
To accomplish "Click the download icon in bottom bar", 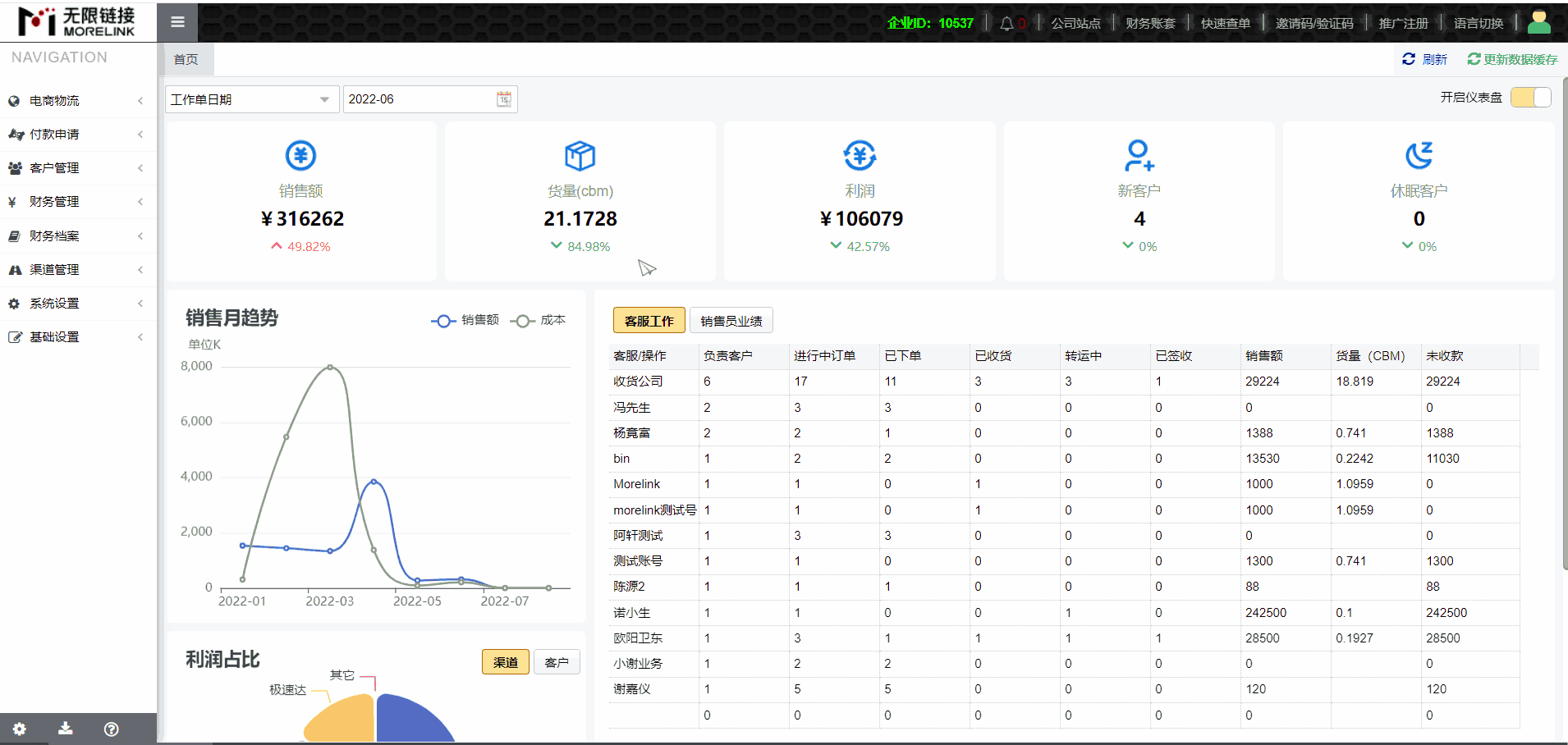I will coord(66,729).
